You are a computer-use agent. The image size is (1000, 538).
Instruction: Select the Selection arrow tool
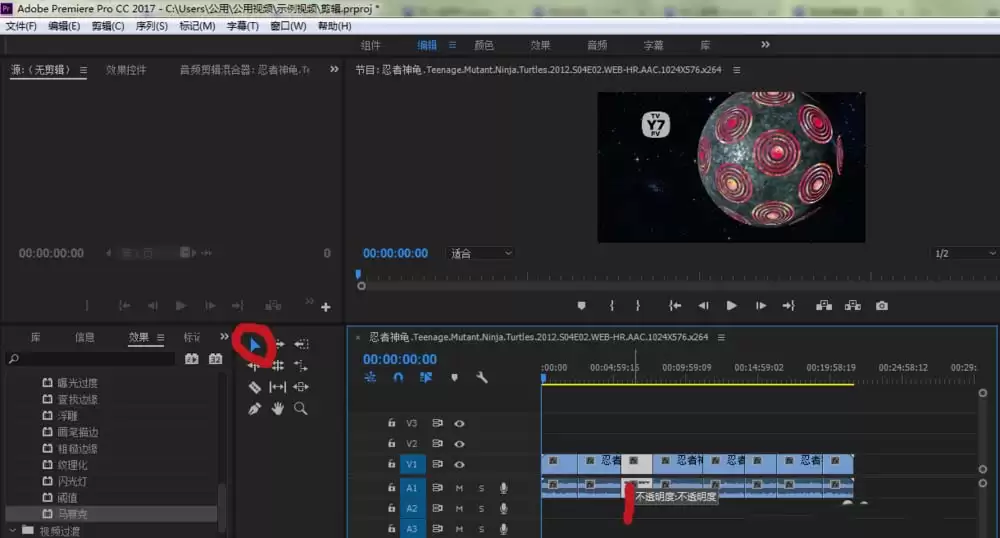[x=254, y=345]
